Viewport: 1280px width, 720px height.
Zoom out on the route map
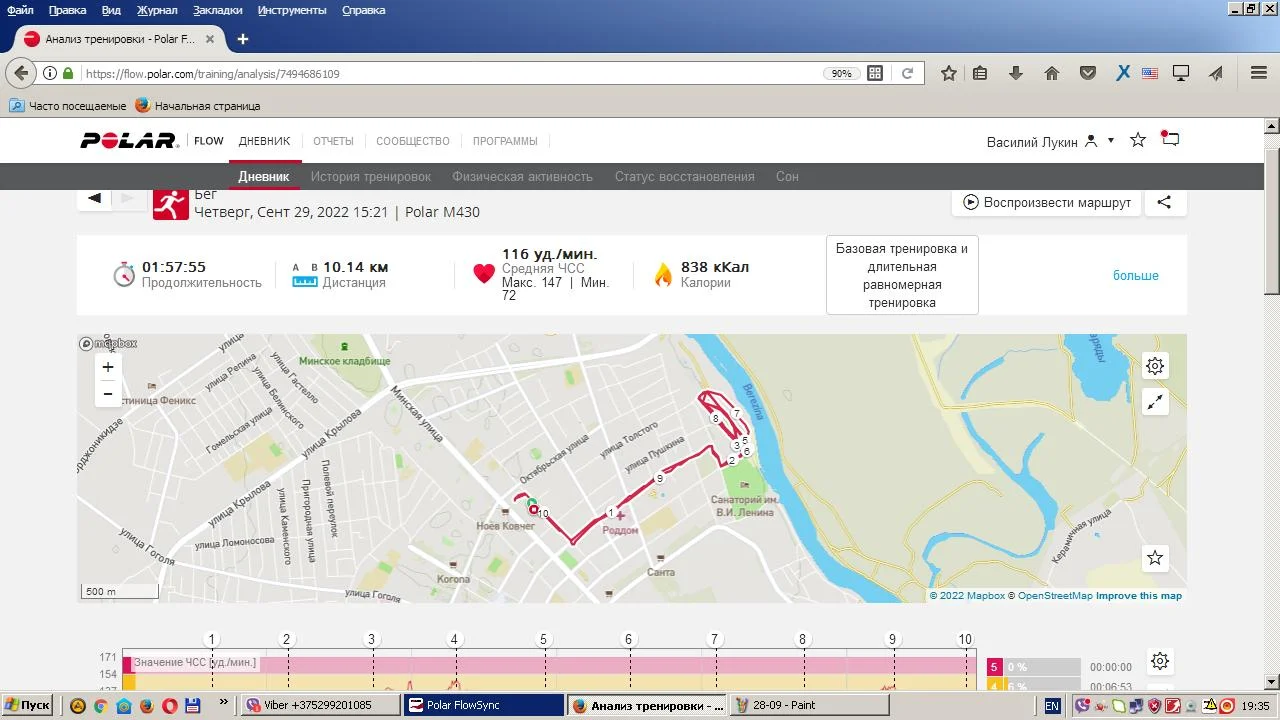point(108,395)
